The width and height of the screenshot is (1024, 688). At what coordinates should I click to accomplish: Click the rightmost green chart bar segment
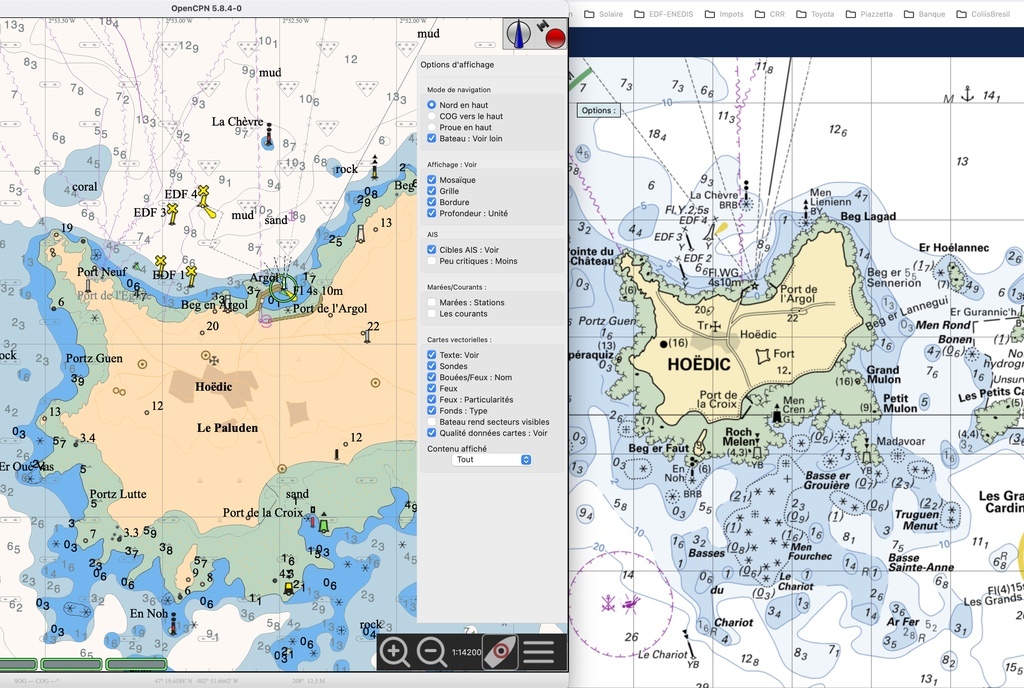click(136, 665)
